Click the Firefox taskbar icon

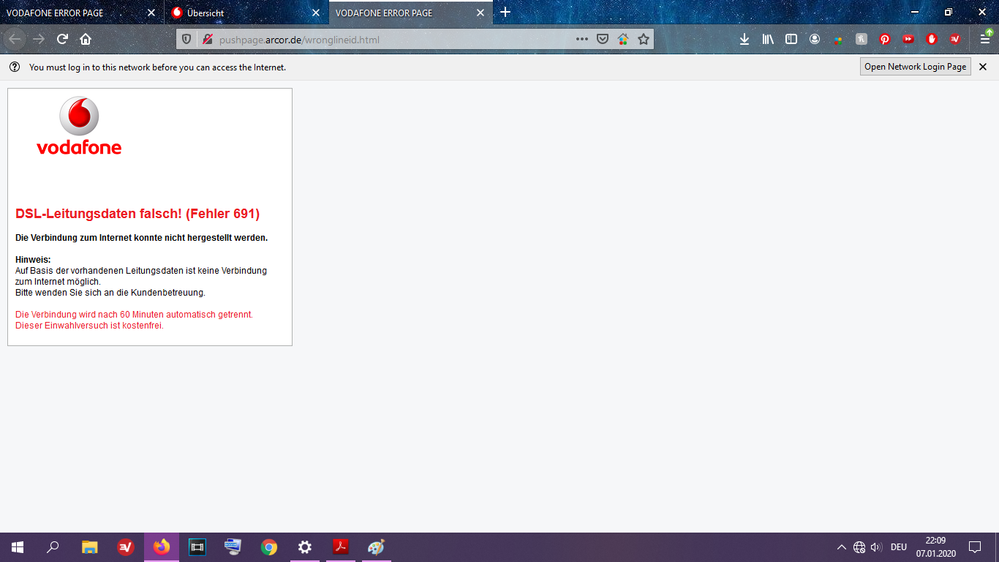[x=161, y=547]
